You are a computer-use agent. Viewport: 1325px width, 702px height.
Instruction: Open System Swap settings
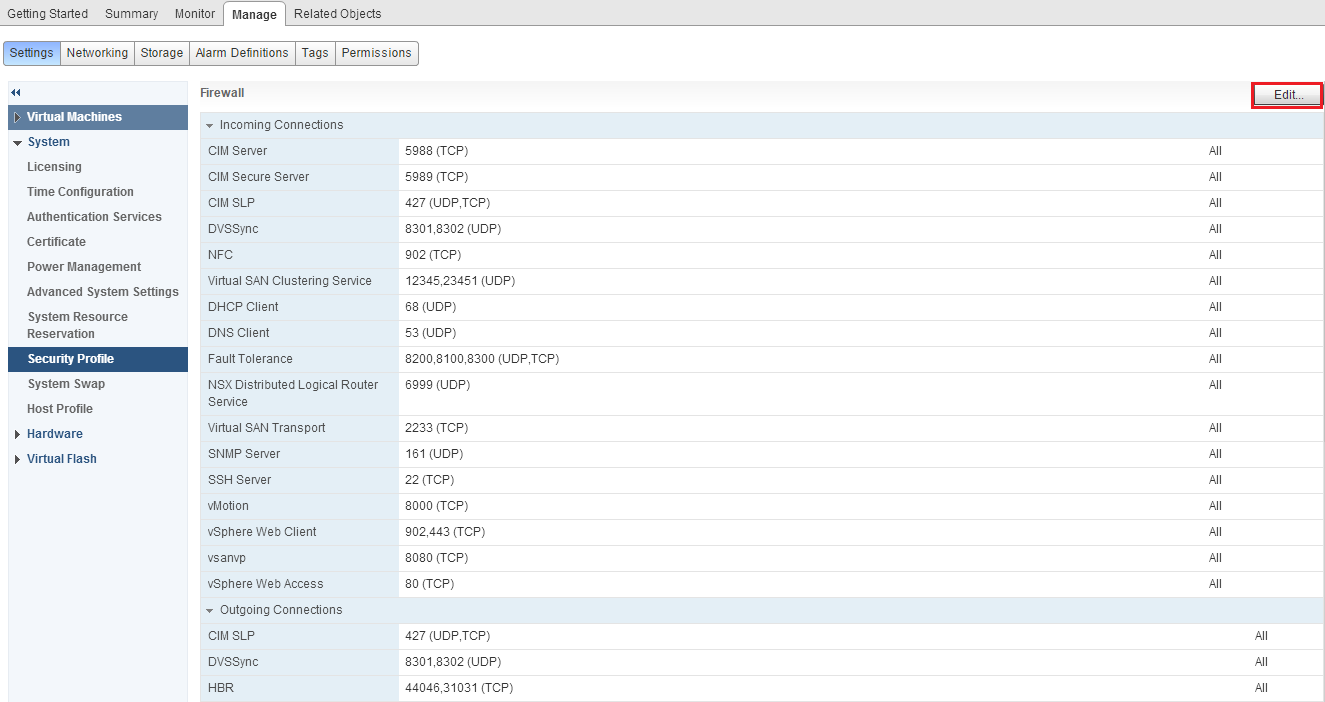coord(66,384)
